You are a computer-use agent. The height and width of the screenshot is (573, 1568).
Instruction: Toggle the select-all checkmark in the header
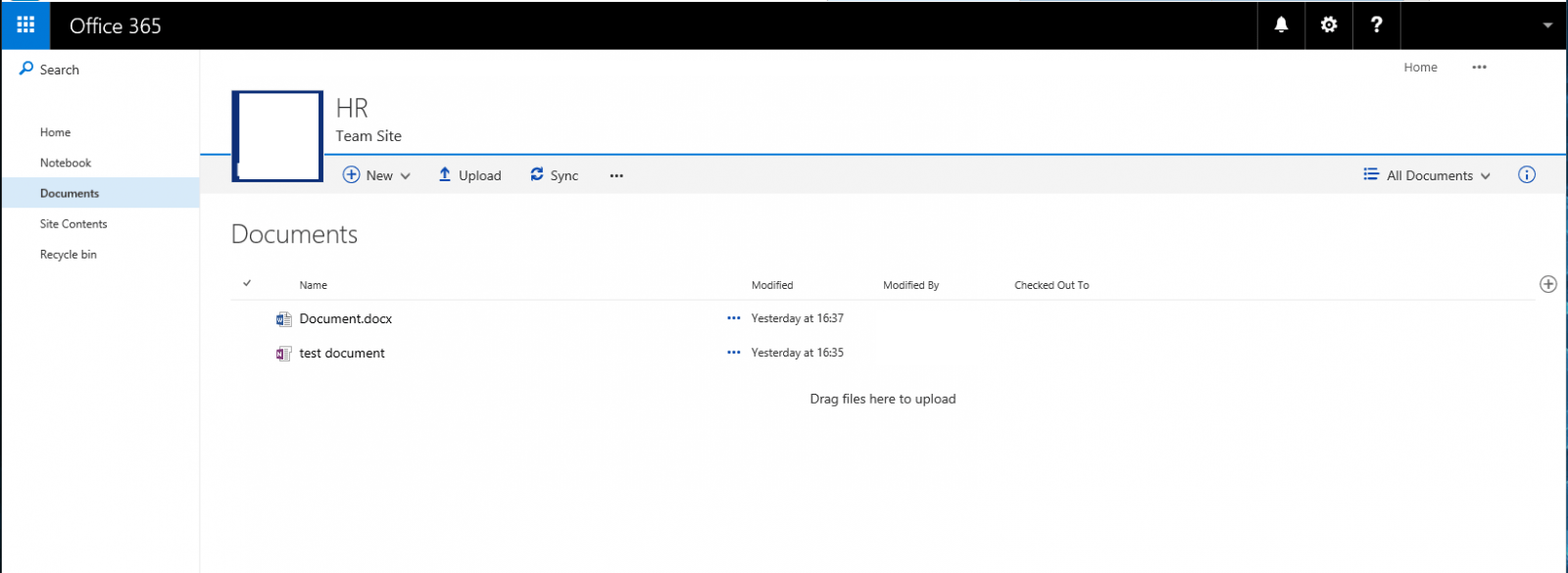coord(247,283)
